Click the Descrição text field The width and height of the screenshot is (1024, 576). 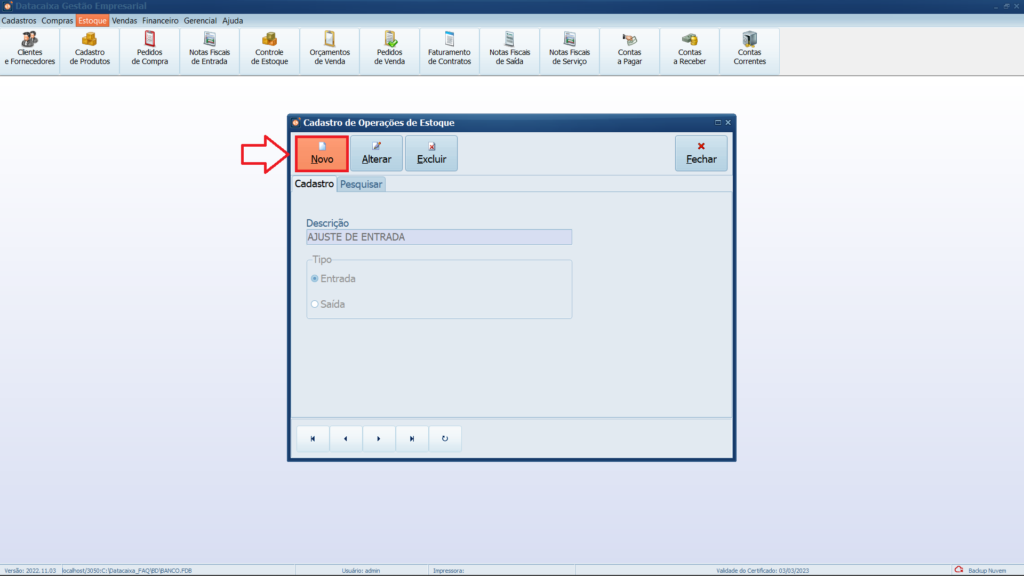coord(439,237)
